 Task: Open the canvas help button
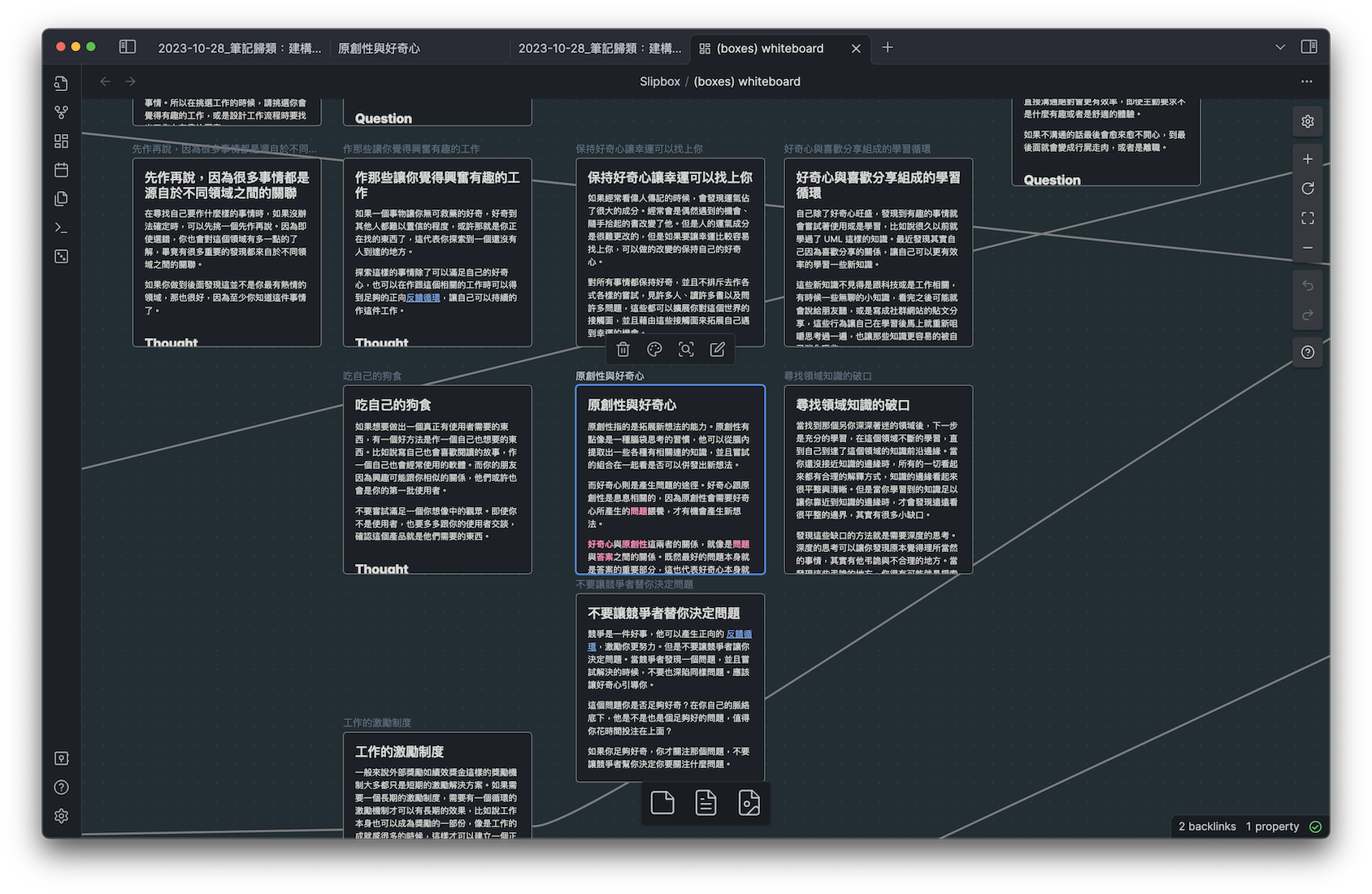tap(1307, 353)
